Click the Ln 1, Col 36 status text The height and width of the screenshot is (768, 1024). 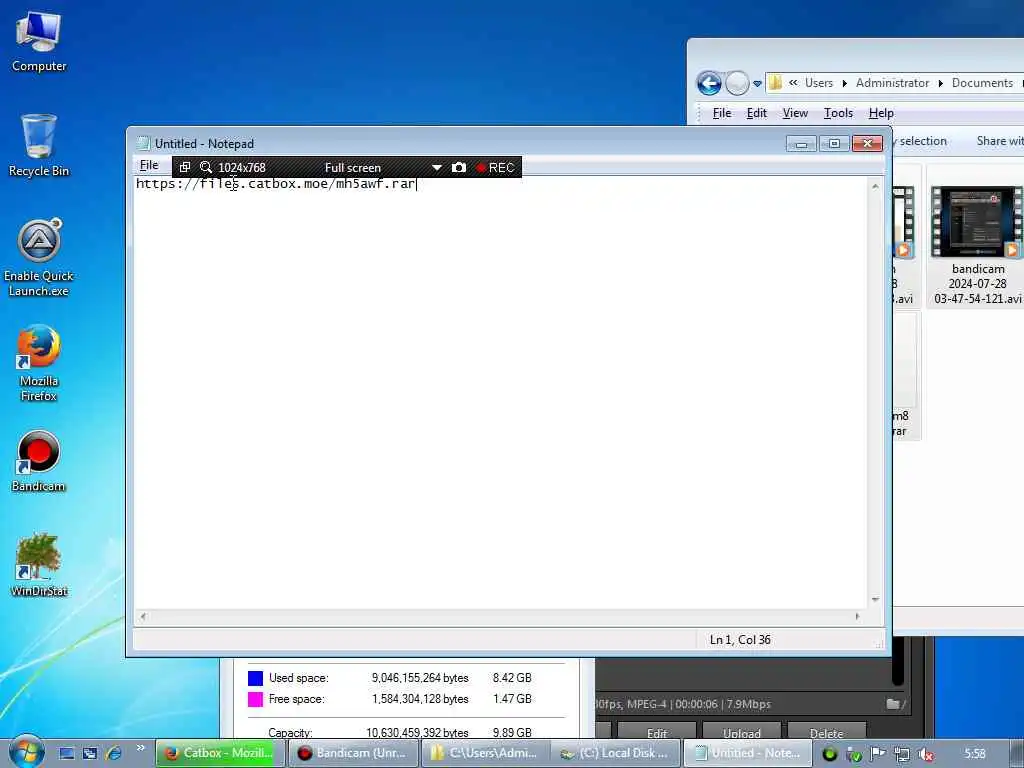point(740,640)
